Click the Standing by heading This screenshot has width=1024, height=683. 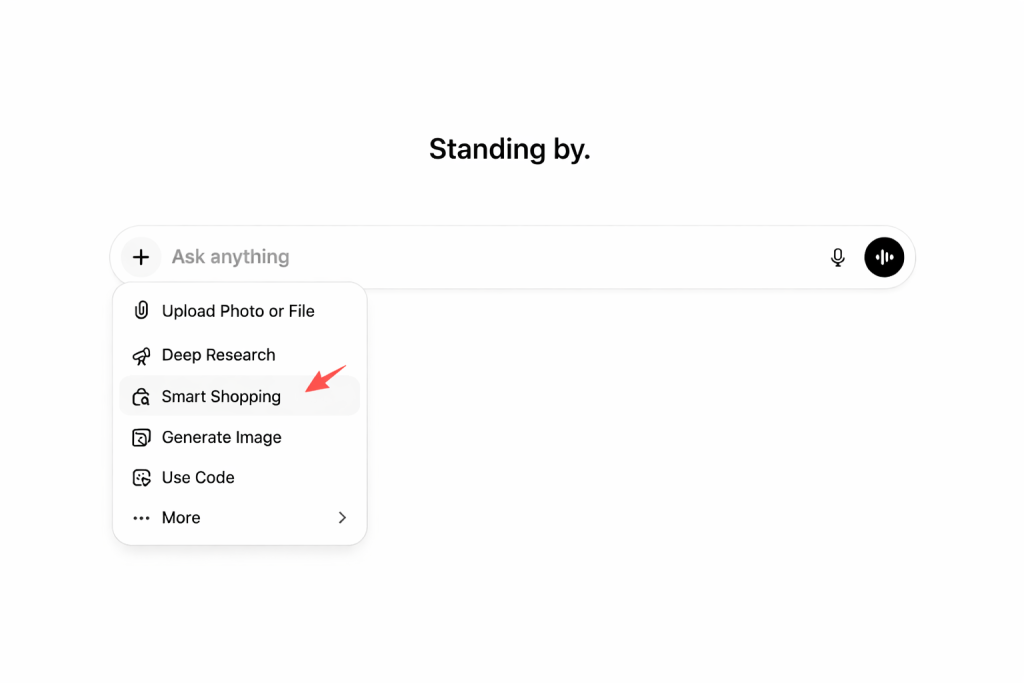510,149
